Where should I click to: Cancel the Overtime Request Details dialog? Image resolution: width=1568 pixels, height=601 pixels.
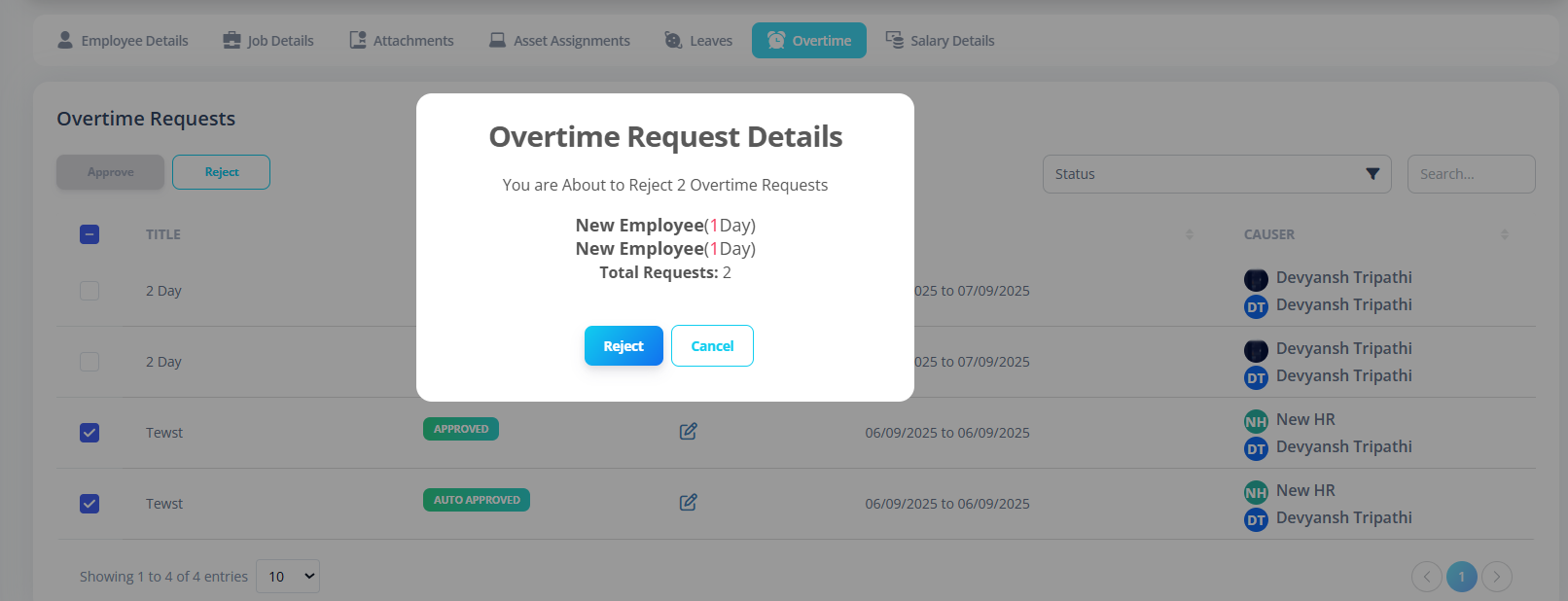(712, 346)
